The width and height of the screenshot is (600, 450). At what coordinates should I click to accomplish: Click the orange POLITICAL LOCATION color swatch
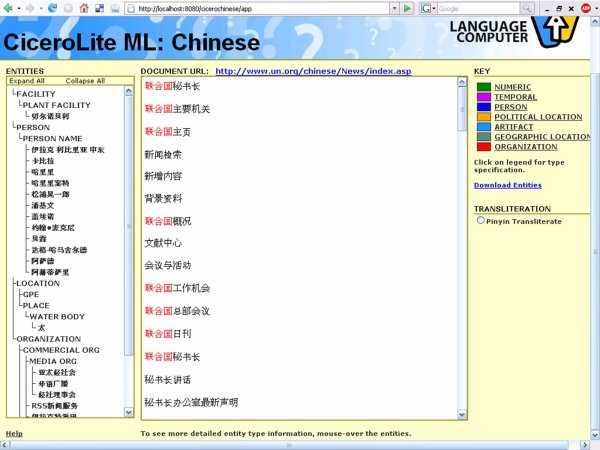coord(484,117)
